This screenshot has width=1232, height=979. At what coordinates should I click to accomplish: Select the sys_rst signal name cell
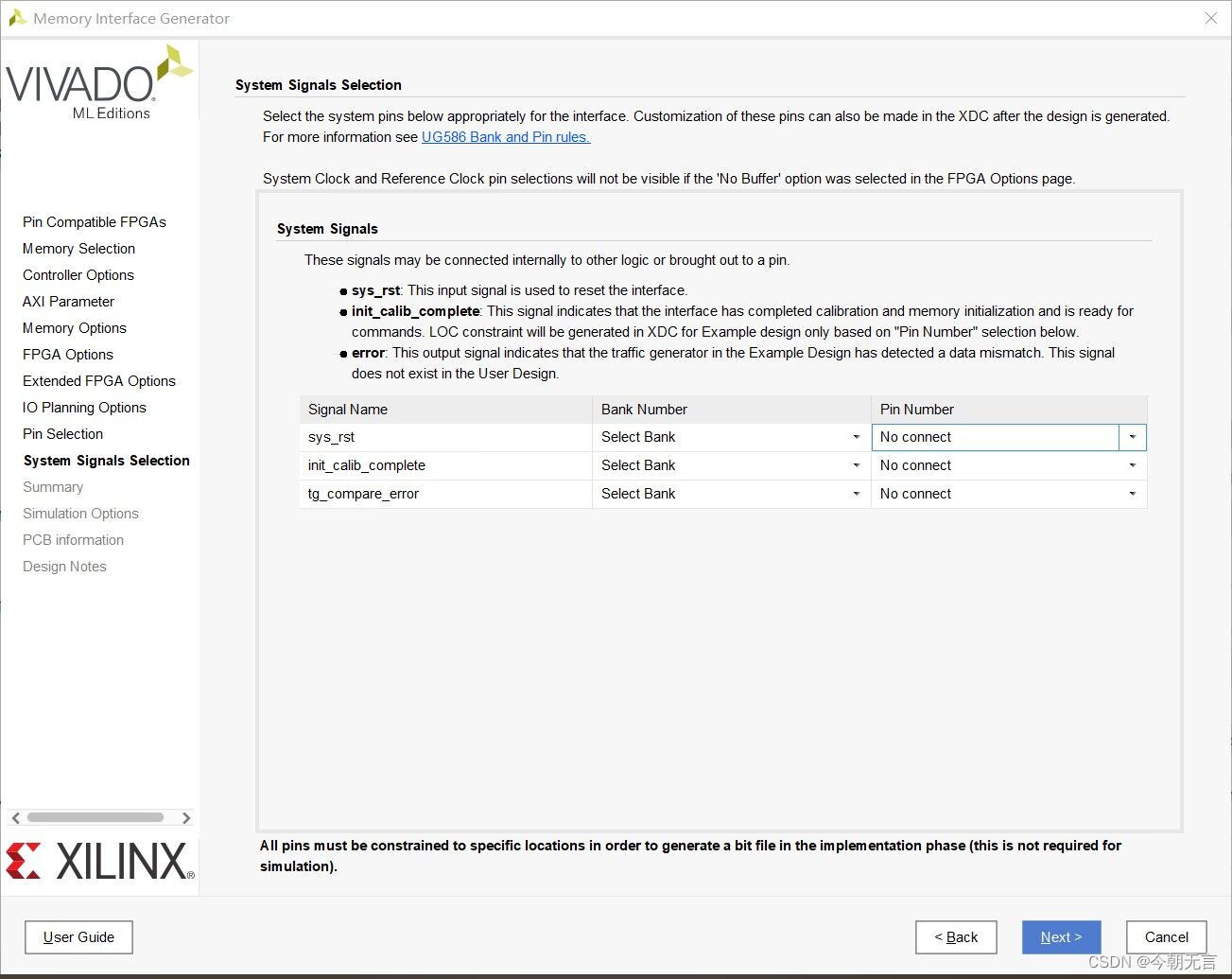coord(445,437)
